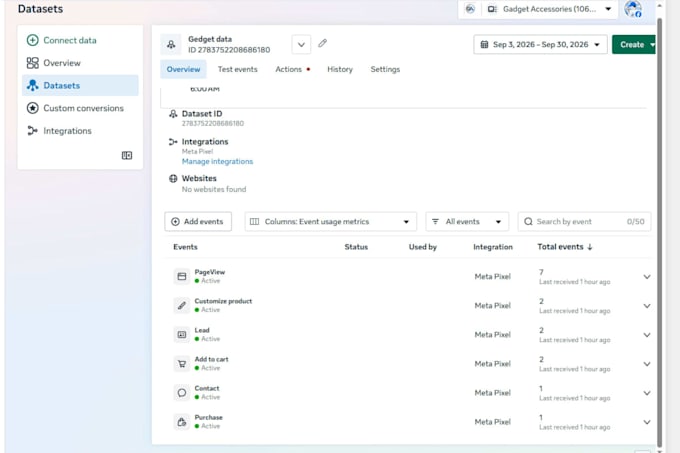This screenshot has height=453, width=680.
Task: Click the magnifier icon in search box
Action: point(528,222)
